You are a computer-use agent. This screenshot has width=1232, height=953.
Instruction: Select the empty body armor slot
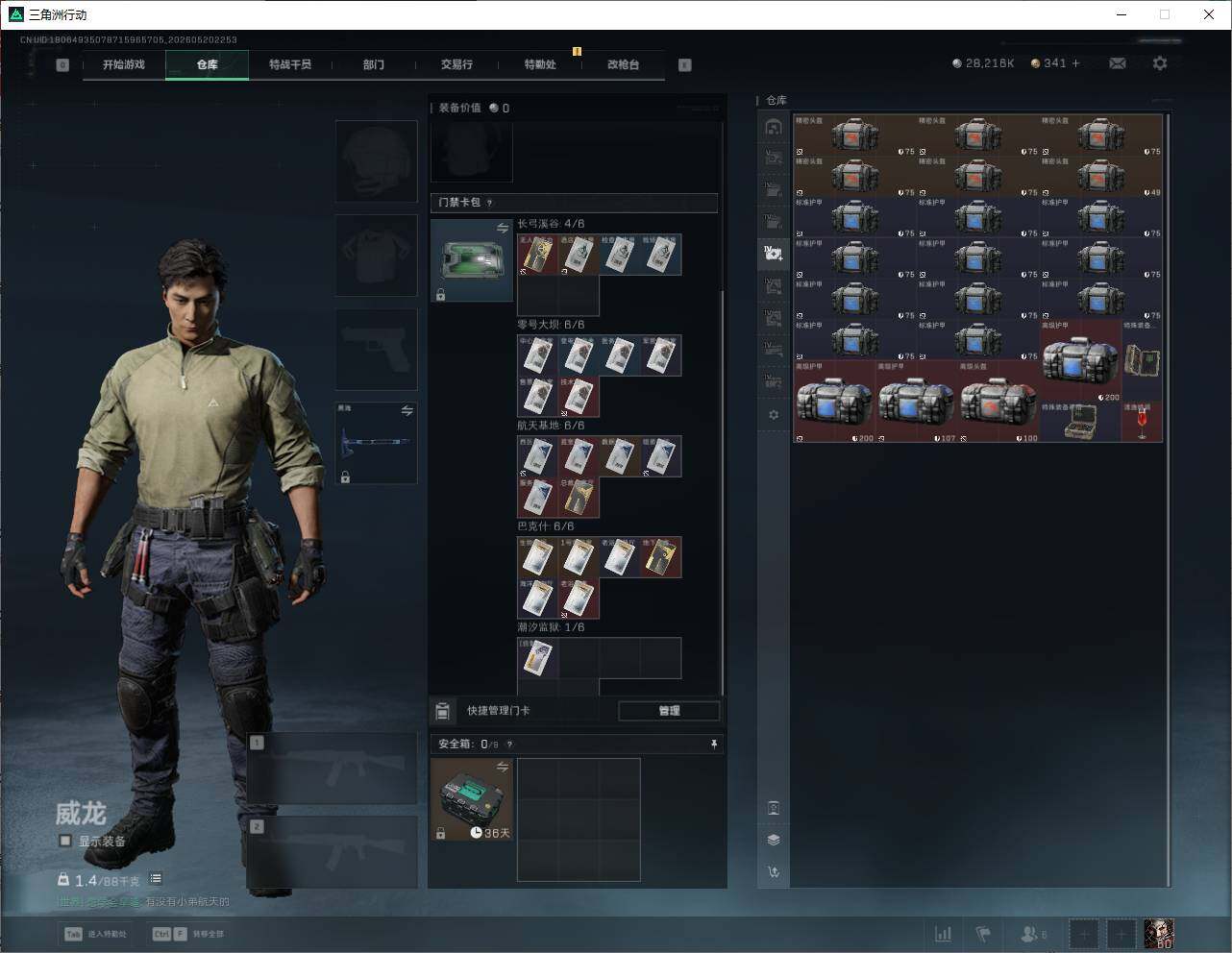point(377,256)
